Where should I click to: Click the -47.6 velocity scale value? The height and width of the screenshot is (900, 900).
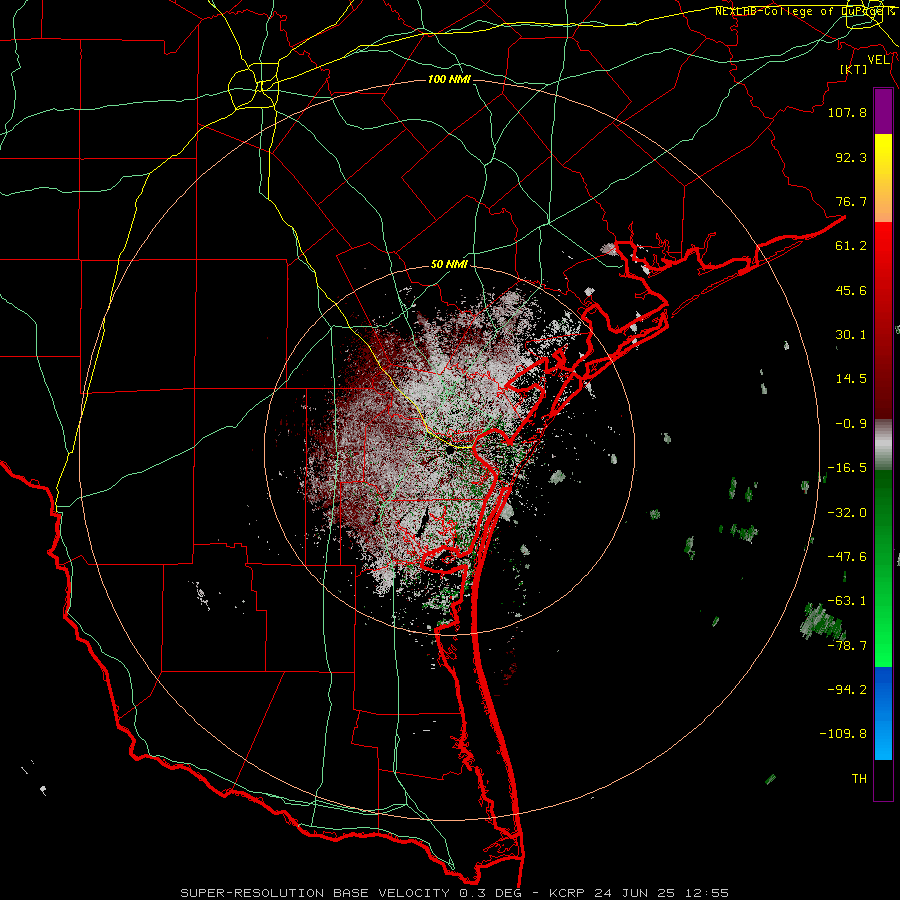pos(847,557)
